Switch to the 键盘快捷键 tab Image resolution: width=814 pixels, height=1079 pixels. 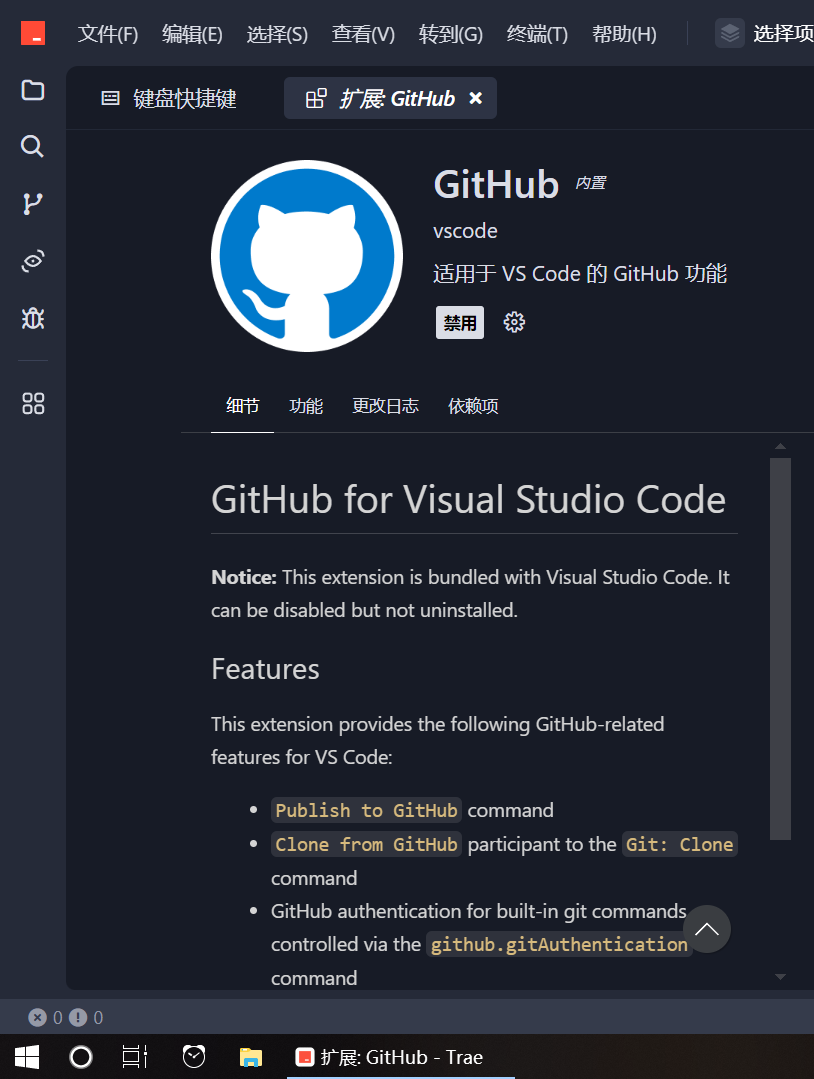pyautogui.click(x=170, y=98)
